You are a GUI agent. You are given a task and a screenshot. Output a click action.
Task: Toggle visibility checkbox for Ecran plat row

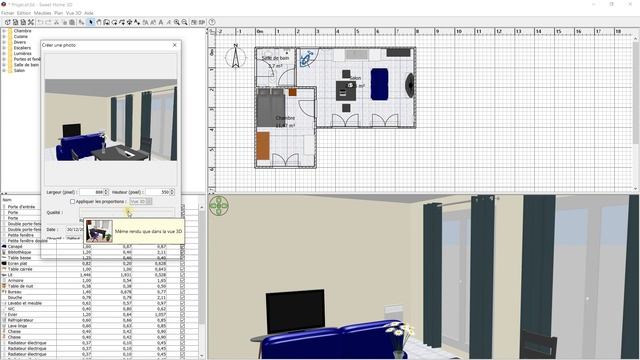click(x=182, y=264)
